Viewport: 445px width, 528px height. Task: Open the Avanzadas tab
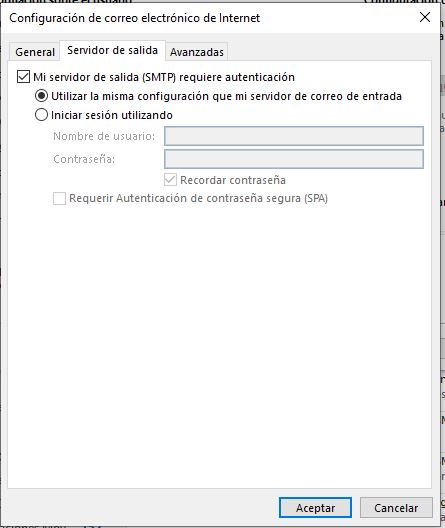[197, 52]
